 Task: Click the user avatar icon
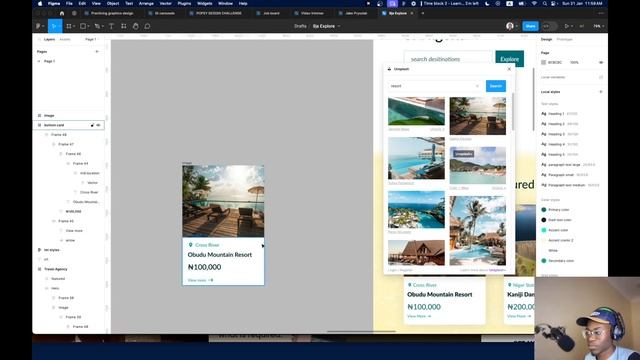pos(510,26)
